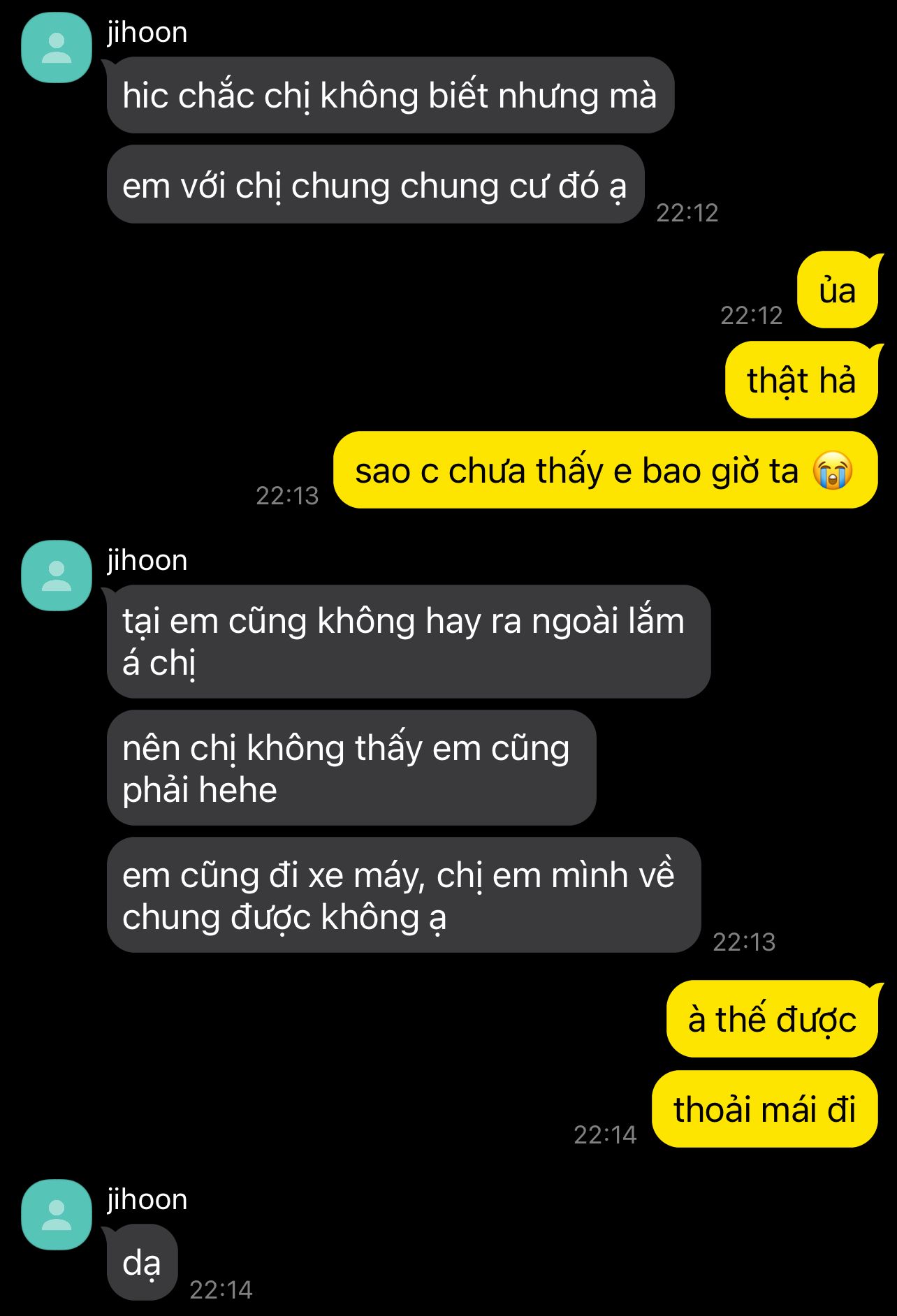Tap the 'tại em cũng không hay ra ngoài lắm' bubble
Screen dimensions: 897x1316
(409, 641)
